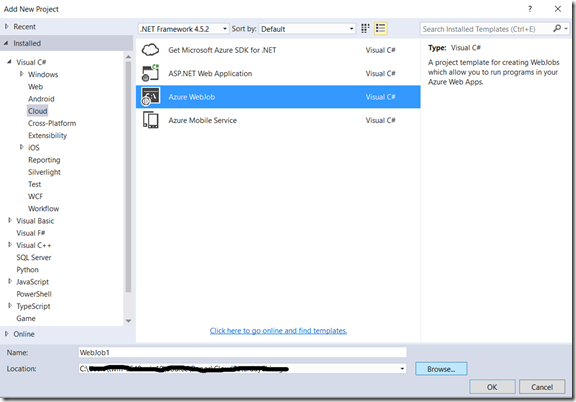Click the category tree scrollbar thumb
This screenshot has height=402, width=576.
[x=128, y=176]
